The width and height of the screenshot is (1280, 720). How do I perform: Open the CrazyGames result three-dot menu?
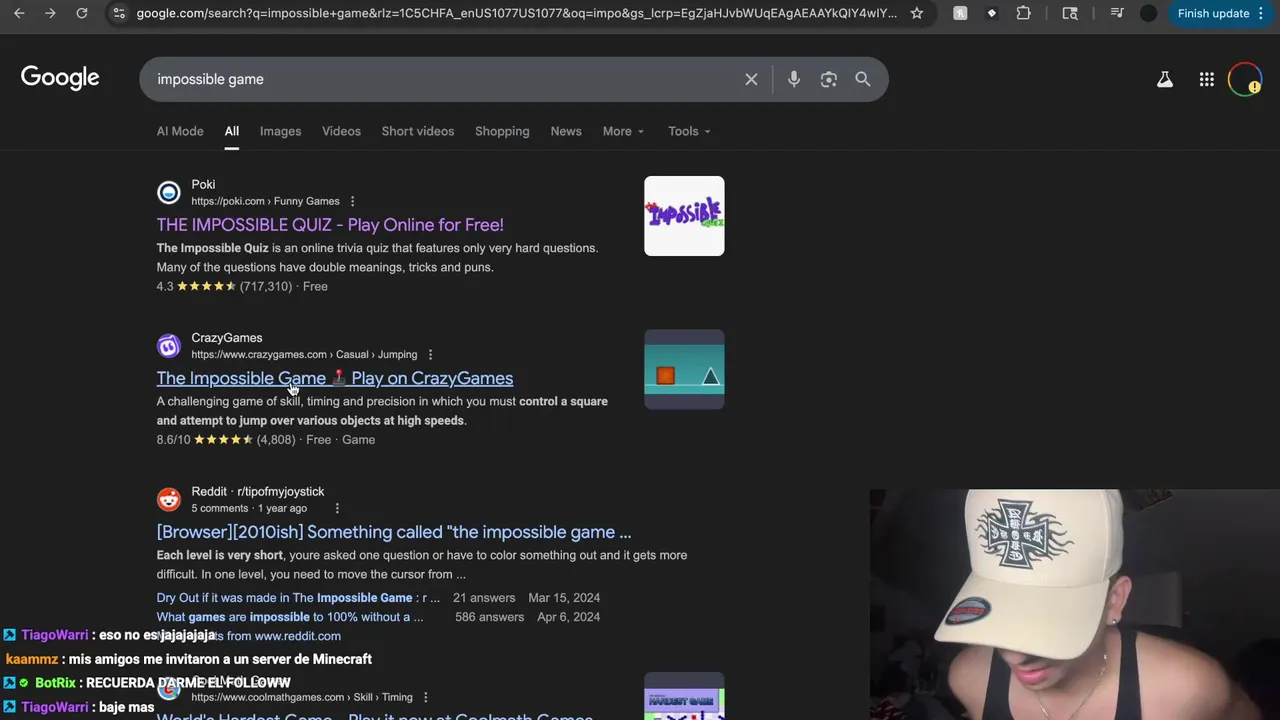click(x=430, y=355)
